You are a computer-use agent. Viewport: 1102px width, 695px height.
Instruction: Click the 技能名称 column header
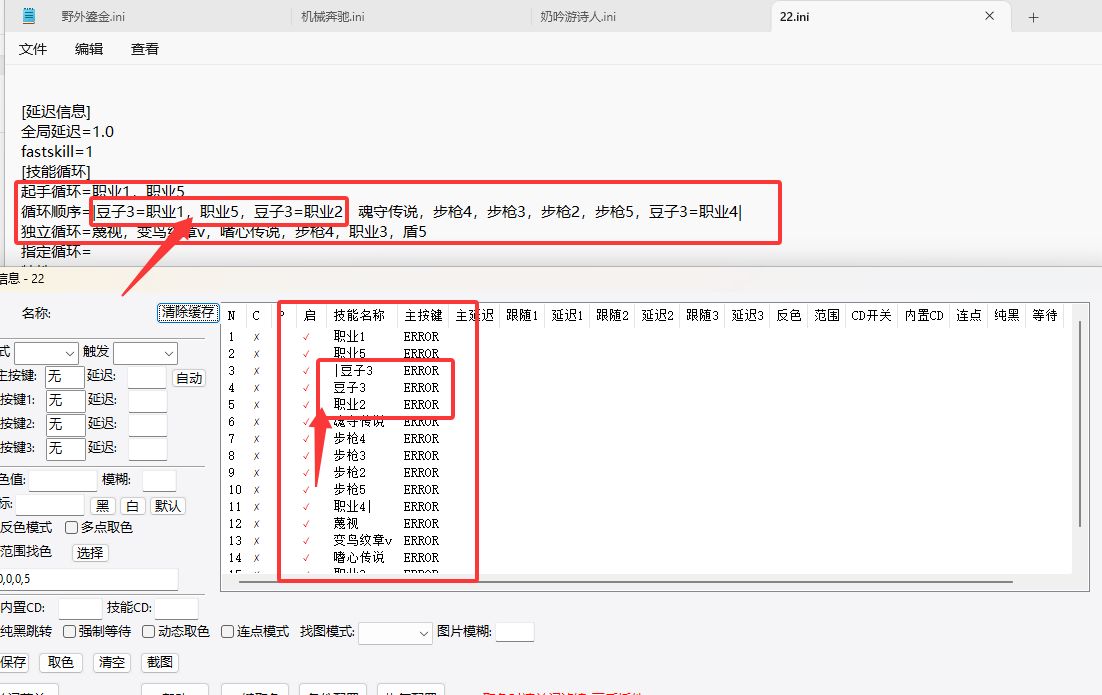pyautogui.click(x=362, y=316)
